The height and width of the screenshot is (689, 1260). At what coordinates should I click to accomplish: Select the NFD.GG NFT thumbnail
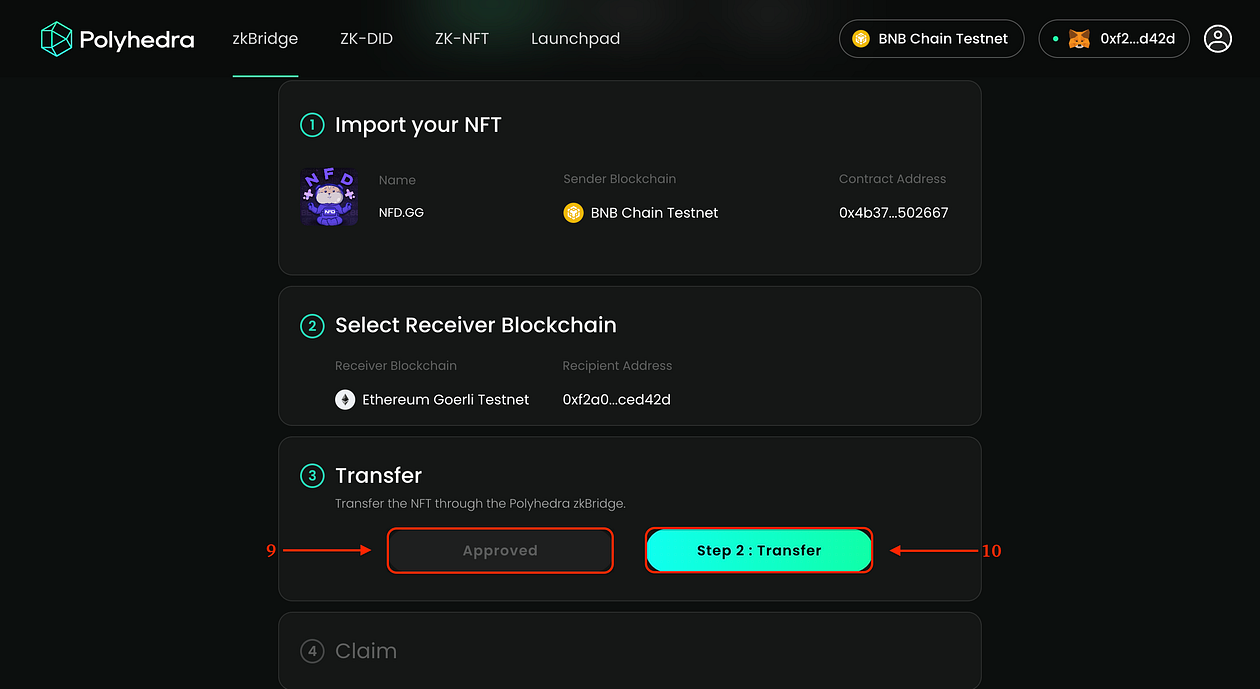pos(329,197)
